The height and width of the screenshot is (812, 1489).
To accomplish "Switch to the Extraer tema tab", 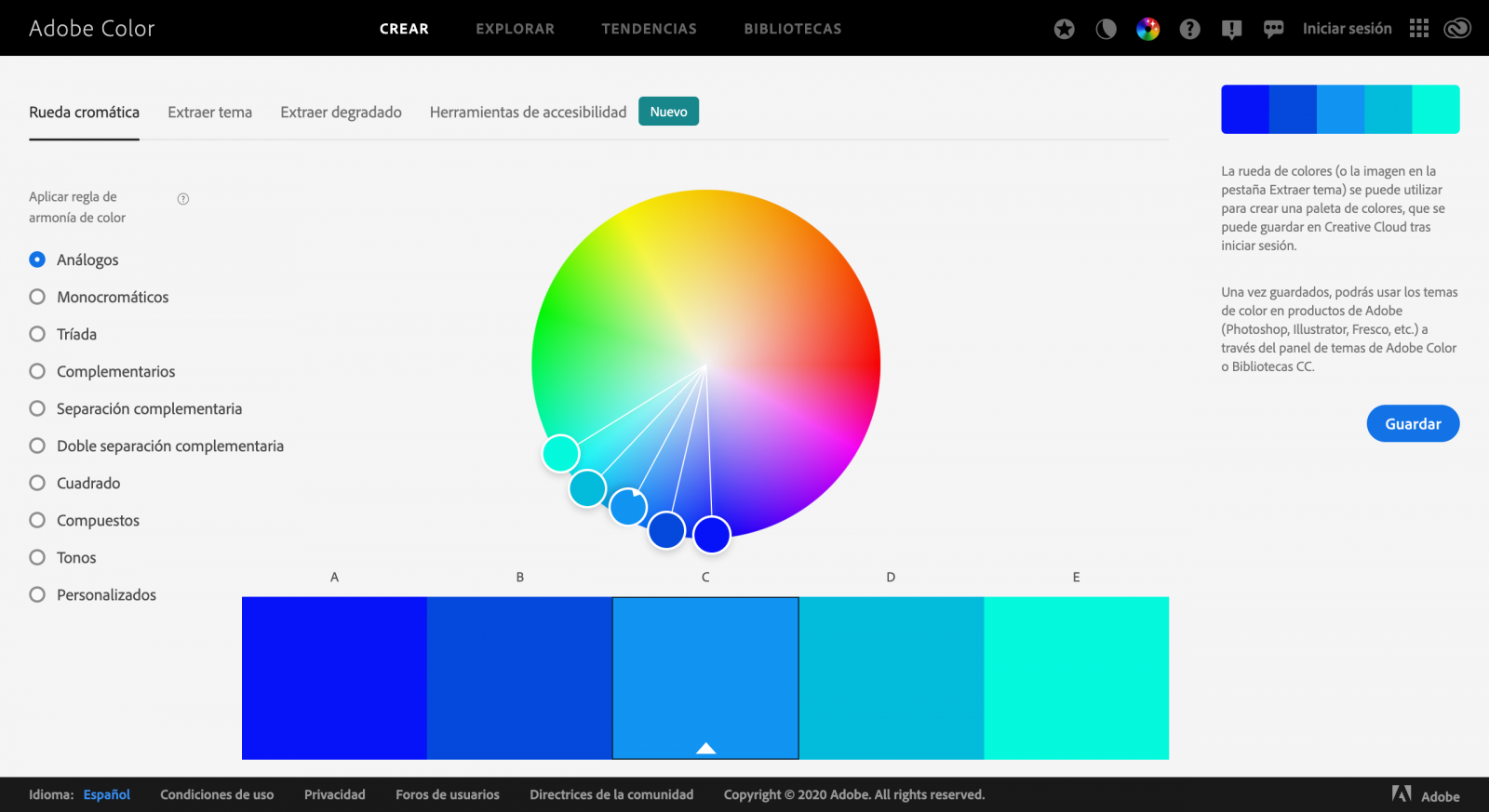I will click(x=209, y=113).
